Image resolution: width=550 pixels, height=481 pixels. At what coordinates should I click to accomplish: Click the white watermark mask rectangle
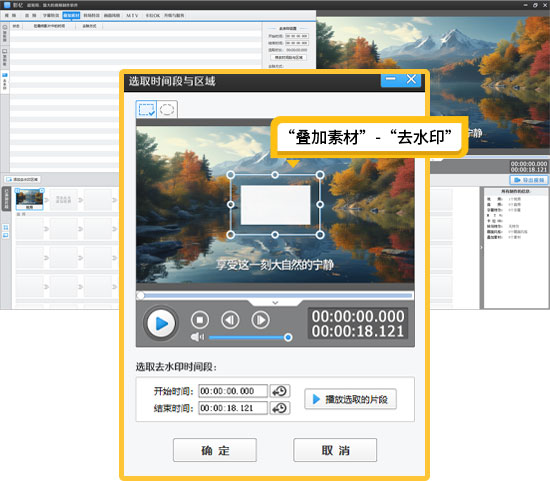pyautogui.click(x=276, y=205)
